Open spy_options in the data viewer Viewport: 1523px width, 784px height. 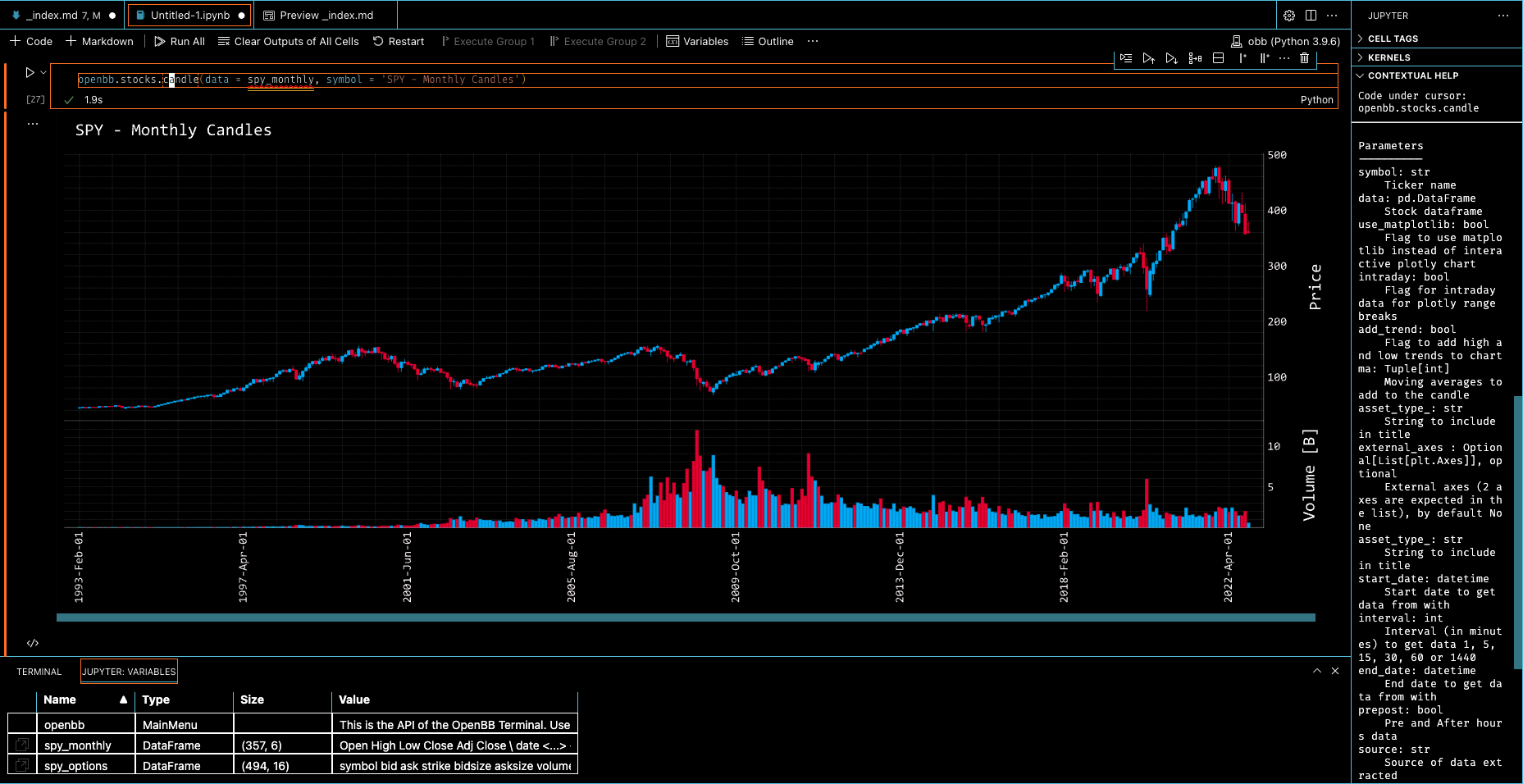tap(22, 765)
